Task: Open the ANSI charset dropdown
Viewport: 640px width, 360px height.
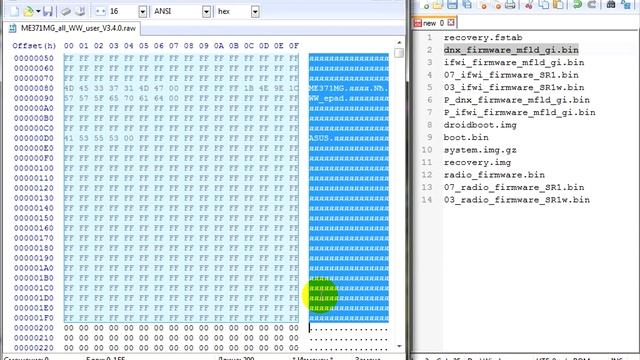Action: coord(207,11)
